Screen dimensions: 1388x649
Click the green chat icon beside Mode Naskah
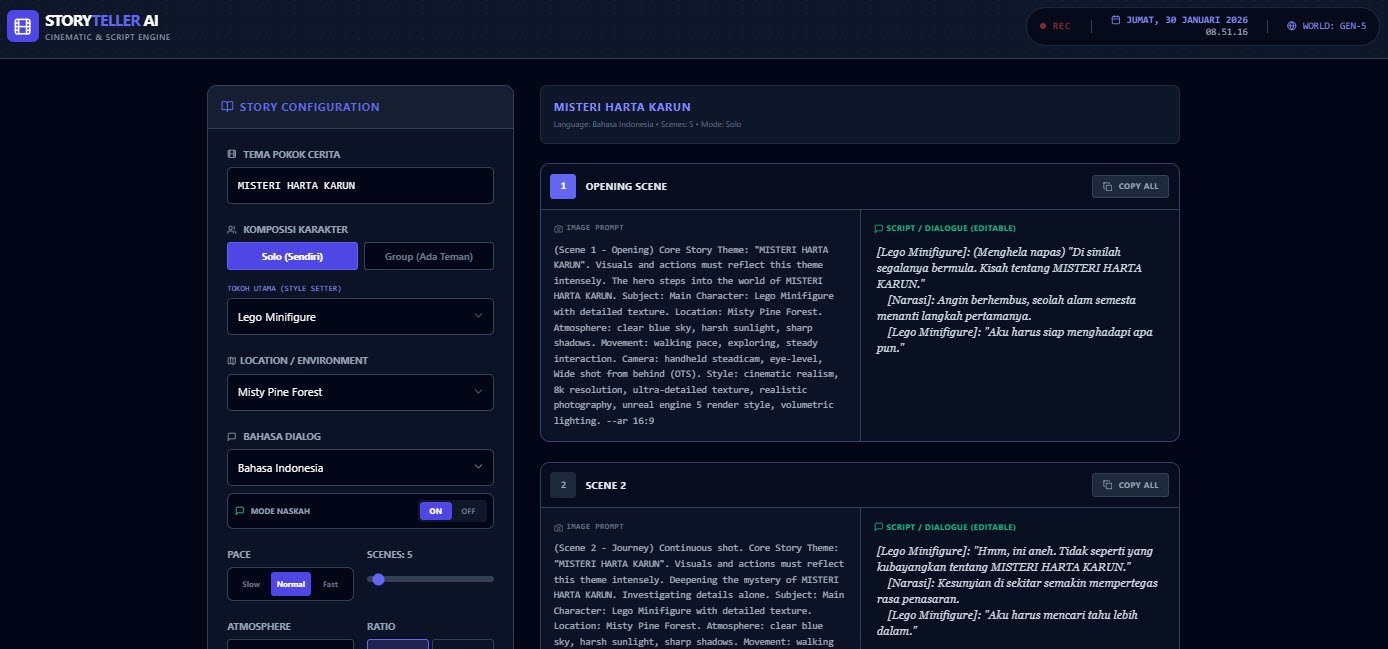pos(240,511)
